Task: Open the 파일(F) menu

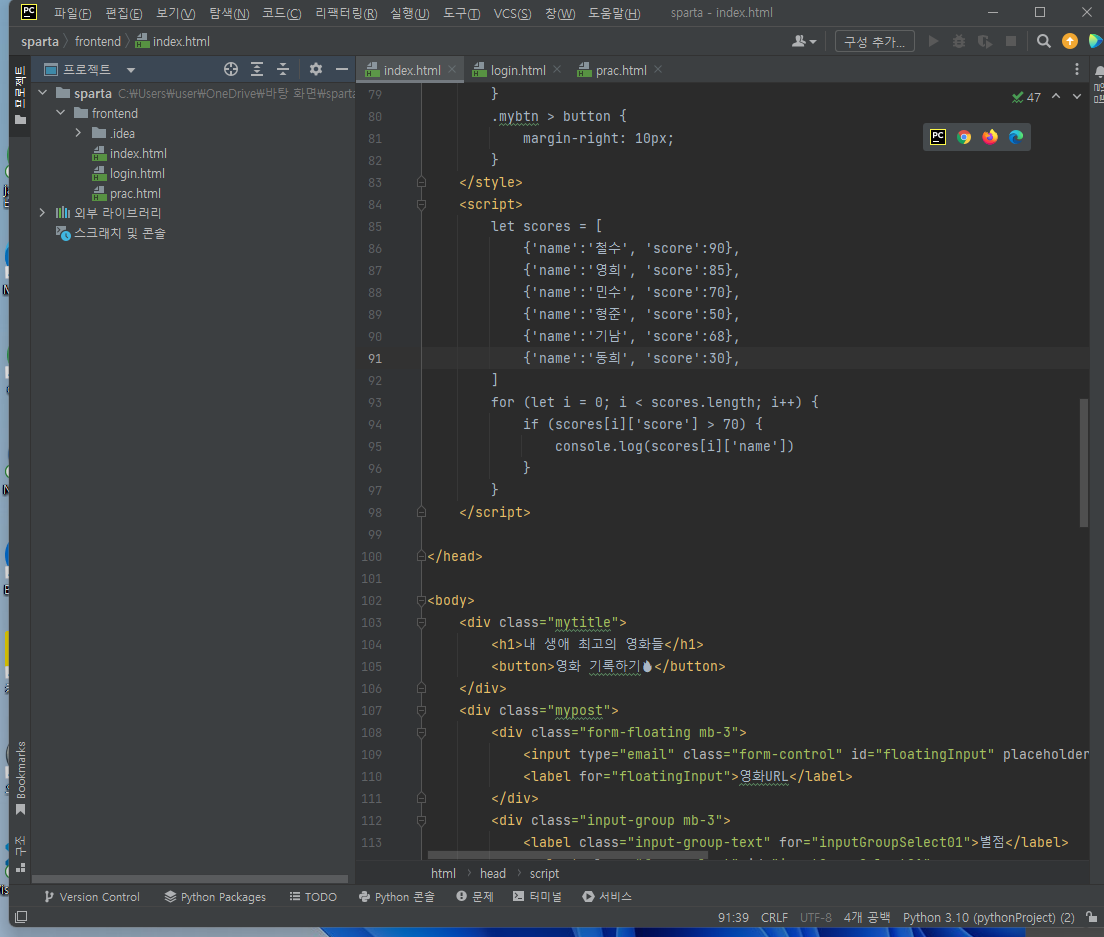Action: pos(73,13)
